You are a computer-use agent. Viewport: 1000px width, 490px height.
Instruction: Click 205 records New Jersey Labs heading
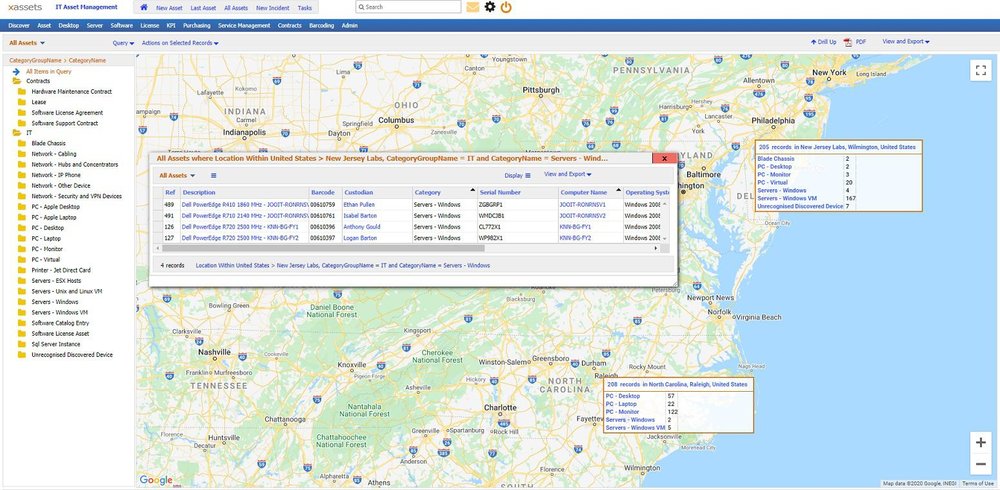click(837, 147)
